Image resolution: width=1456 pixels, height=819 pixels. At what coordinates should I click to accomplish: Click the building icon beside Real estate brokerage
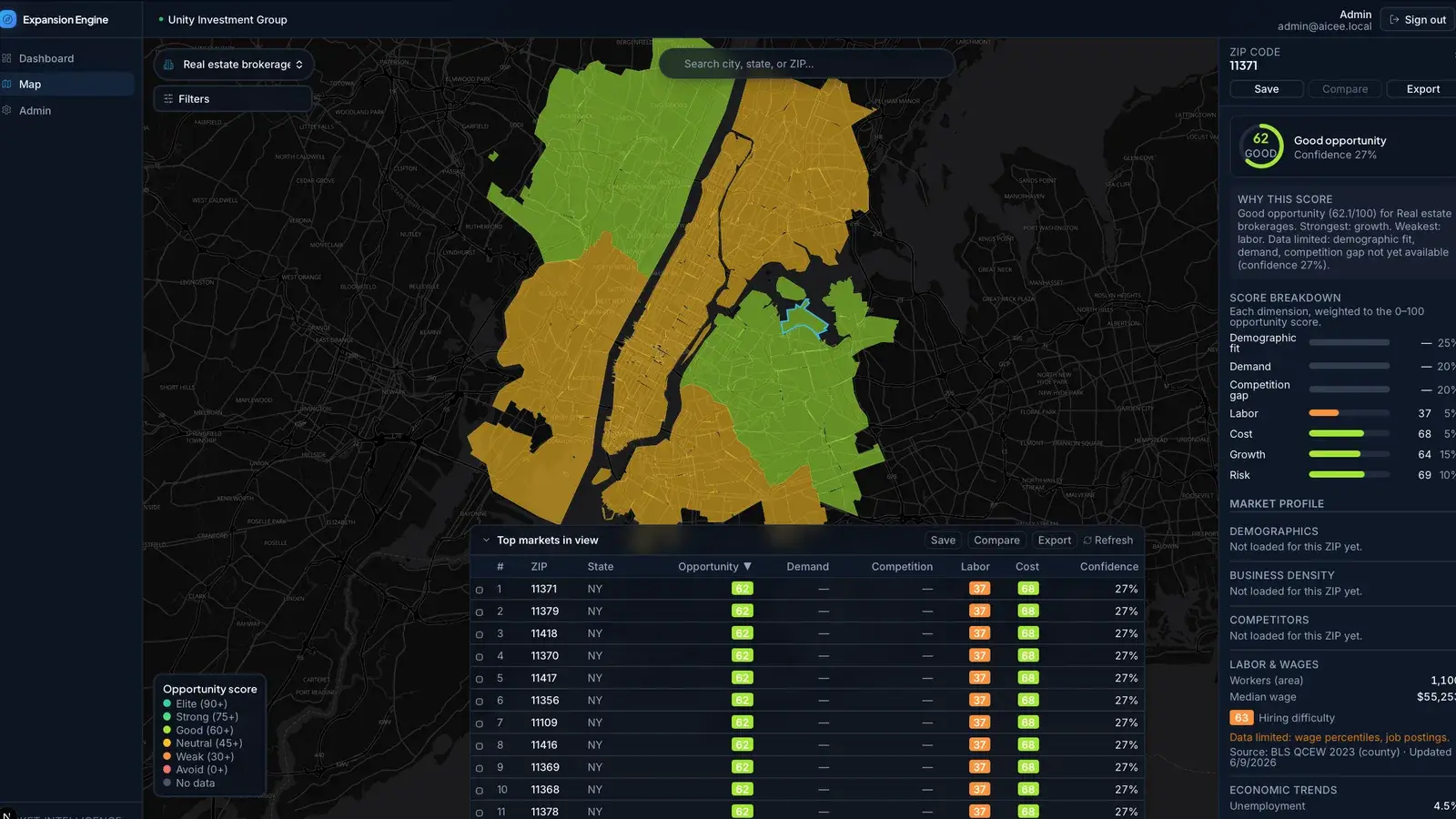[168, 65]
